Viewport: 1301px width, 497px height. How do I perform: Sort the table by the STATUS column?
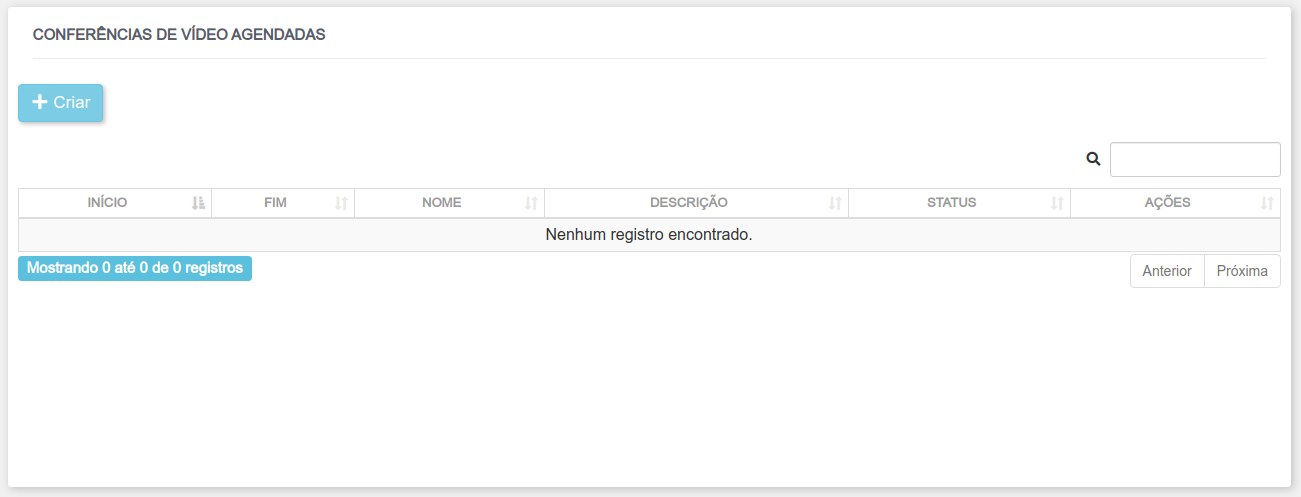coord(959,203)
